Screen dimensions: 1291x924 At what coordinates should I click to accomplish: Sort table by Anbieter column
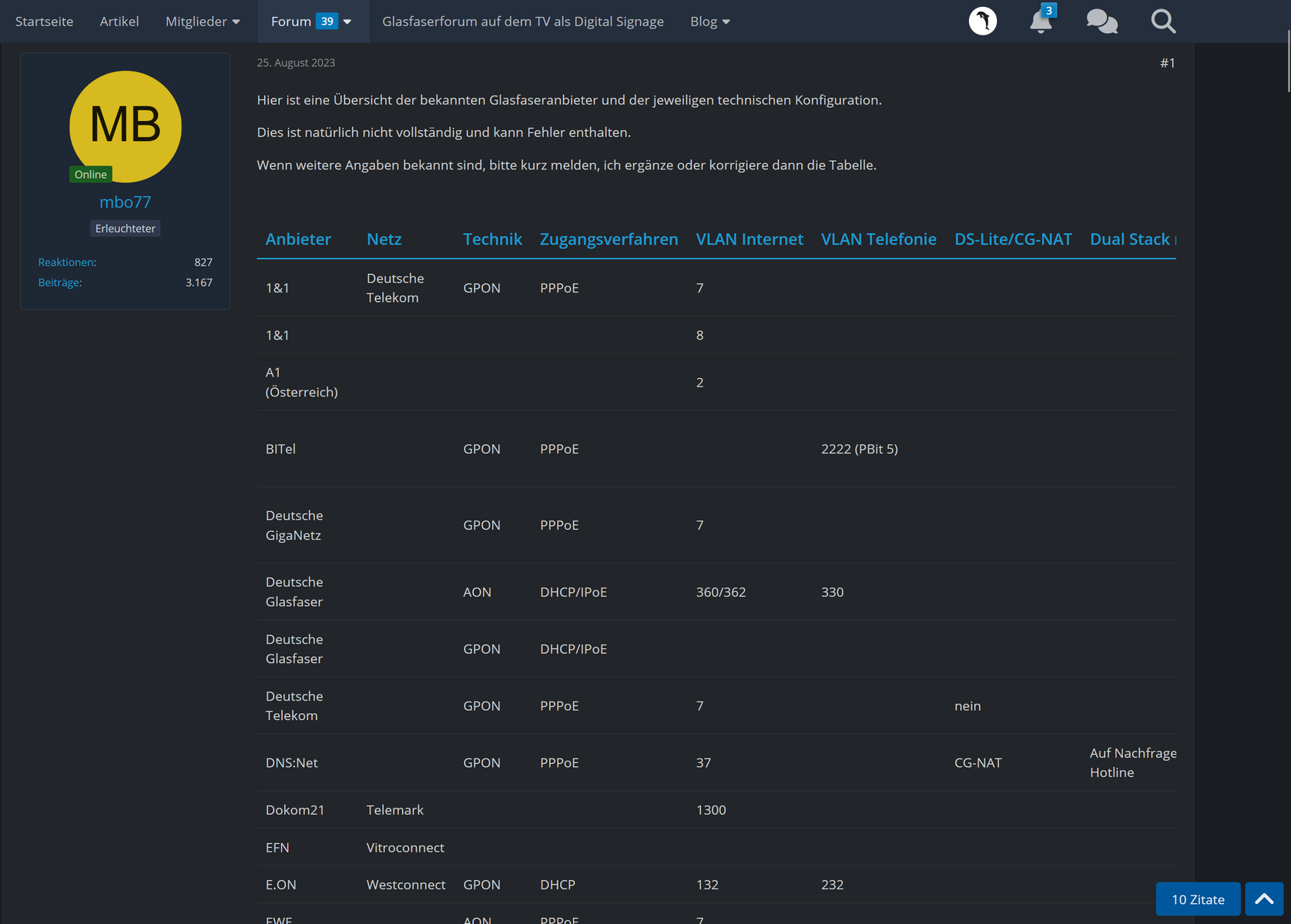298,239
